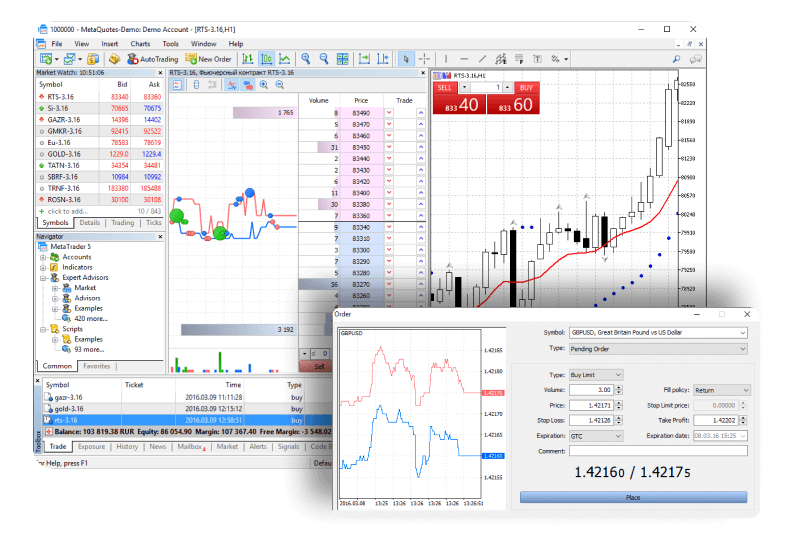Click the AutoTrading button
This screenshot has width=800, height=550.
(x=153, y=59)
